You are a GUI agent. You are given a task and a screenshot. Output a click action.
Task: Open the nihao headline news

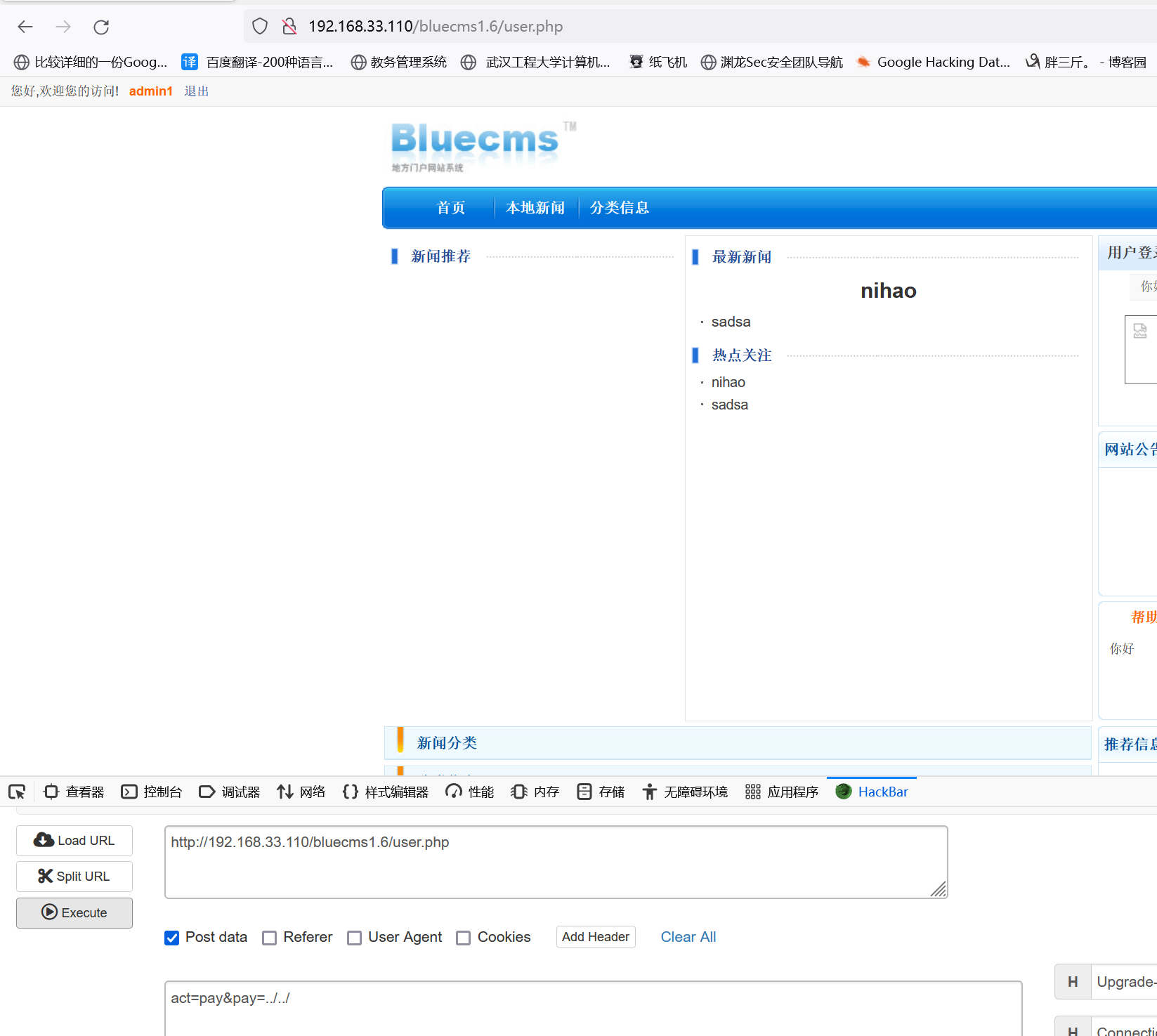pos(889,291)
